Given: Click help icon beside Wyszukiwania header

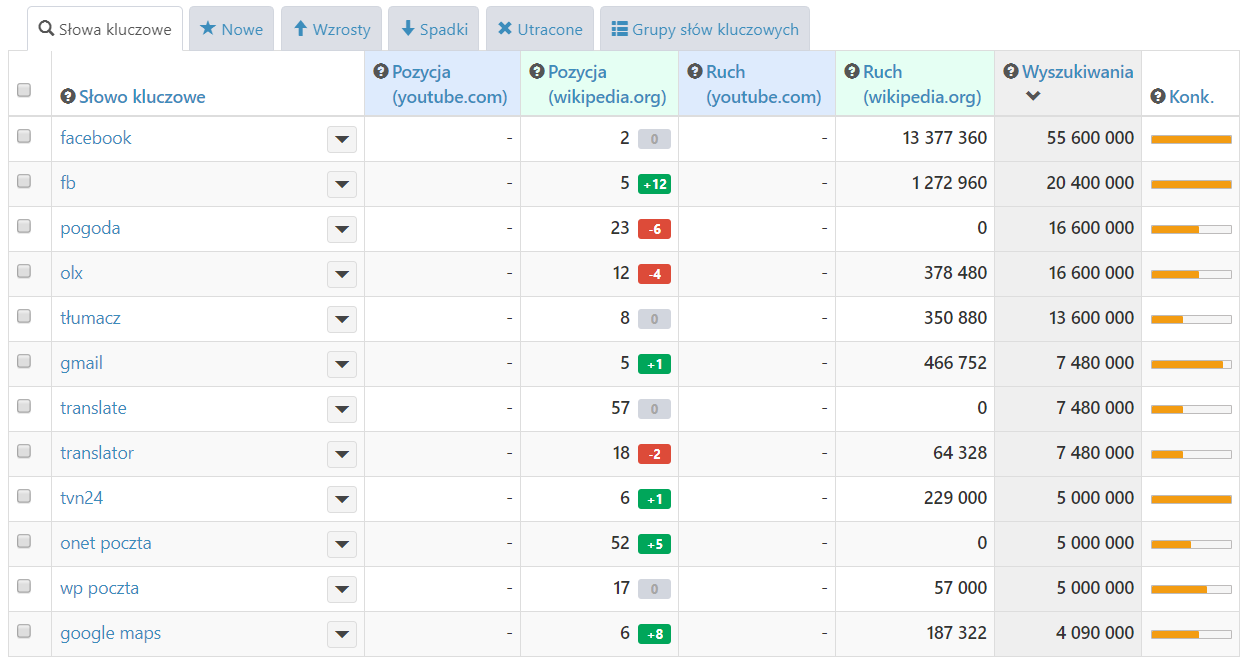Looking at the screenshot, I should 1011,72.
